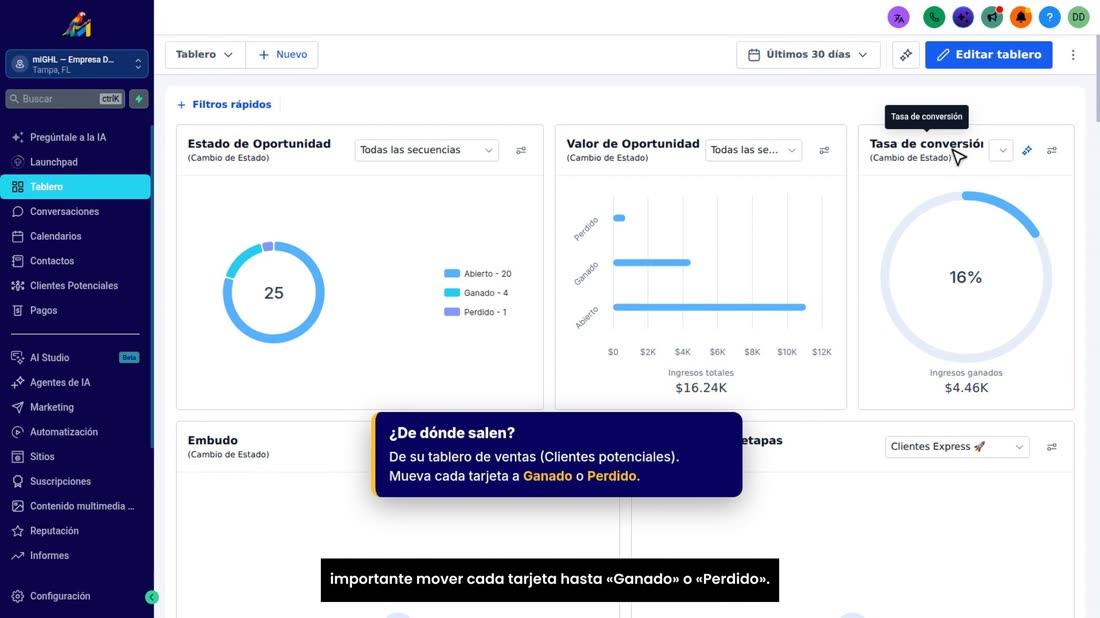Image resolution: width=1100 pixels, height=618 pixels.
Task: Click the 16% conversion gauge
Action: pos(966,277)
